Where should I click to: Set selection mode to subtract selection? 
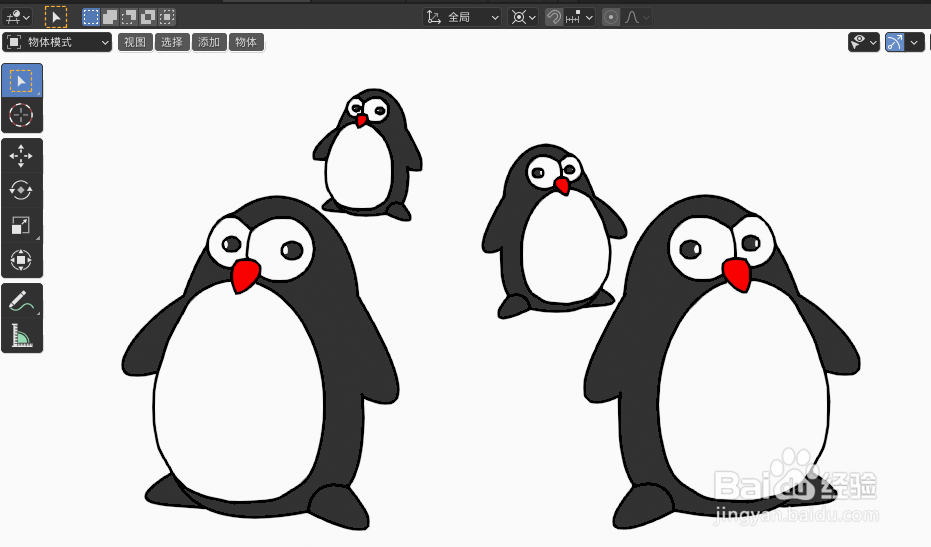(x=129, y=17)
